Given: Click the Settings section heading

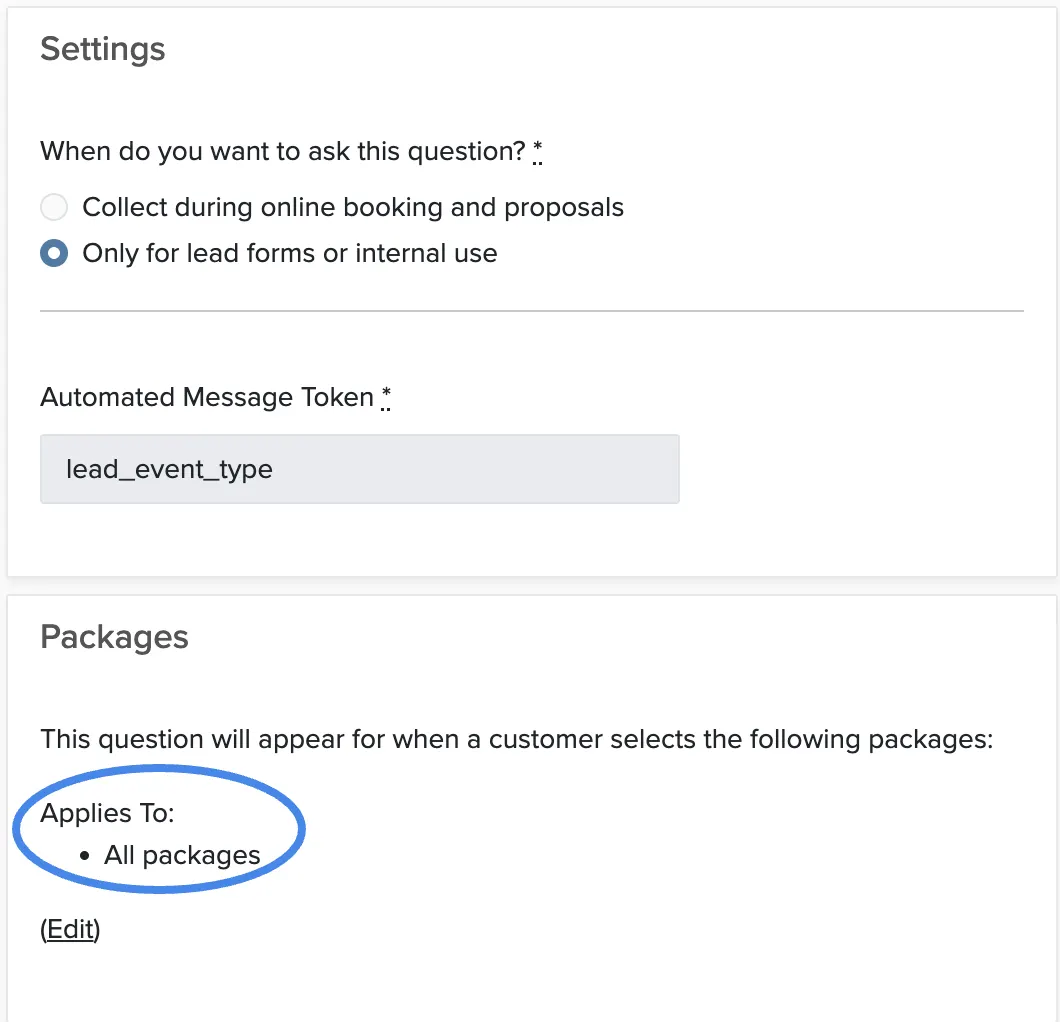Looking at the screenshot, I should 103,49.
